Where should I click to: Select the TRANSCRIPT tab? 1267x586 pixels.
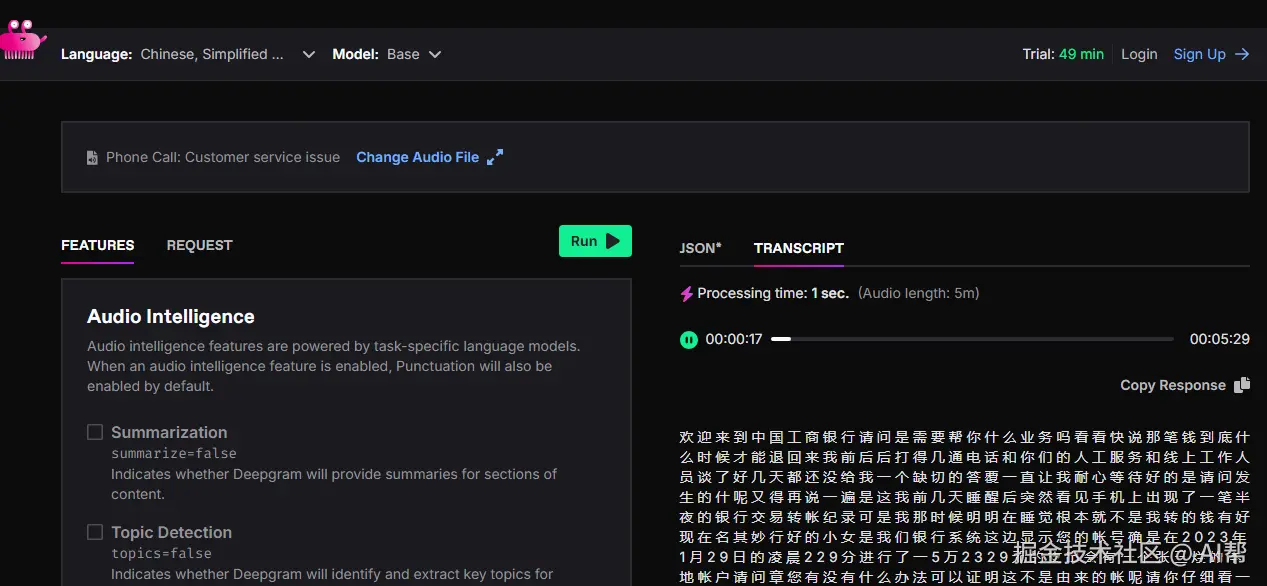click(x=799, y=248)
